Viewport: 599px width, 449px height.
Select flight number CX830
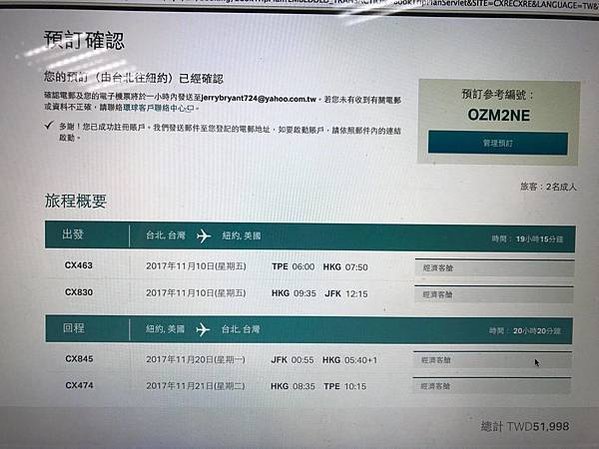[x=79, y=292]
